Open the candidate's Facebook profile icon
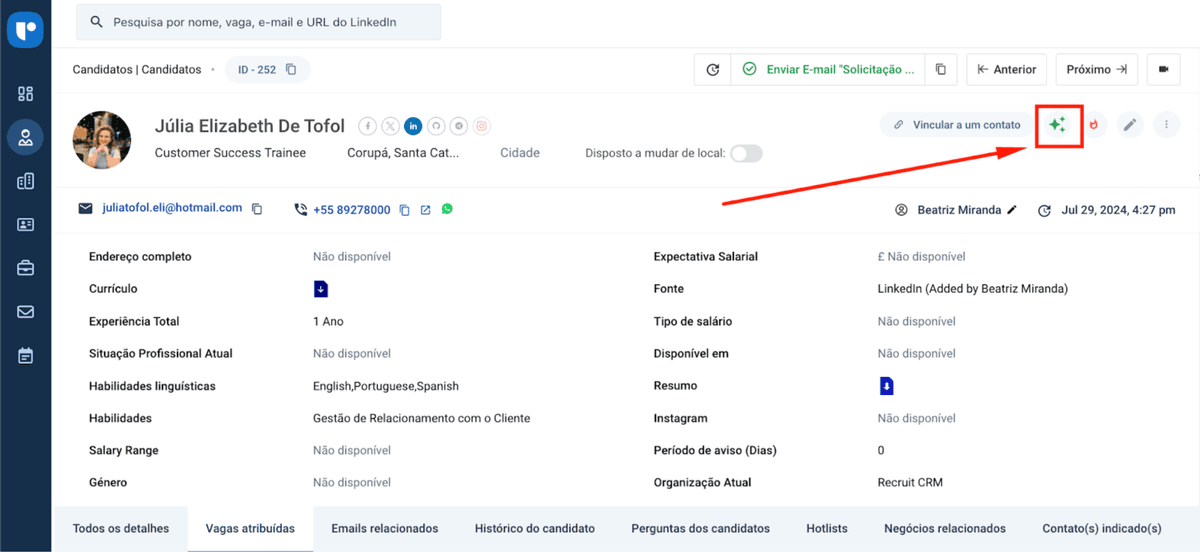This screenshot has width=1200, height=552. pos(367,126)
